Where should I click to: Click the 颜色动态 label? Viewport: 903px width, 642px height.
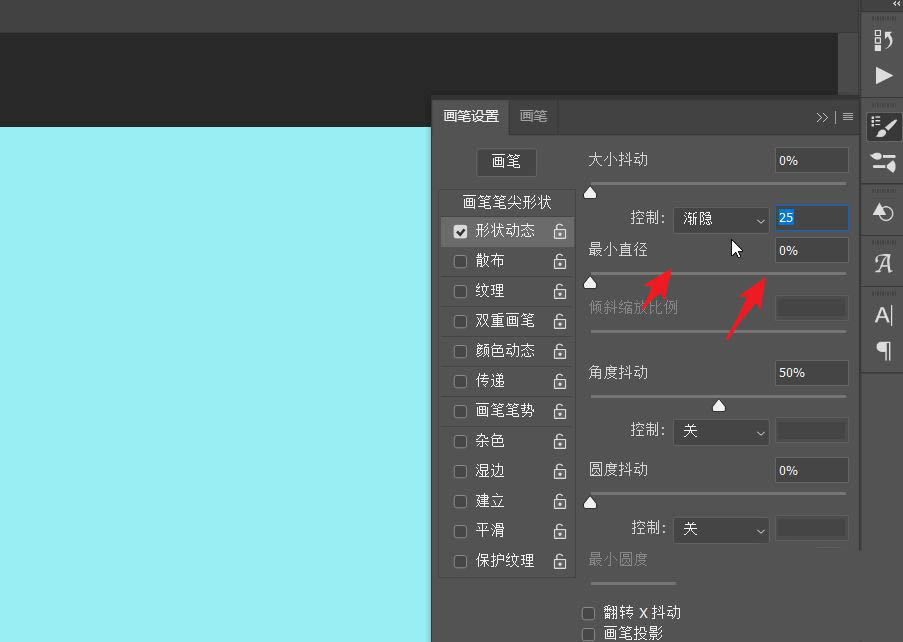tap(504, 351)
